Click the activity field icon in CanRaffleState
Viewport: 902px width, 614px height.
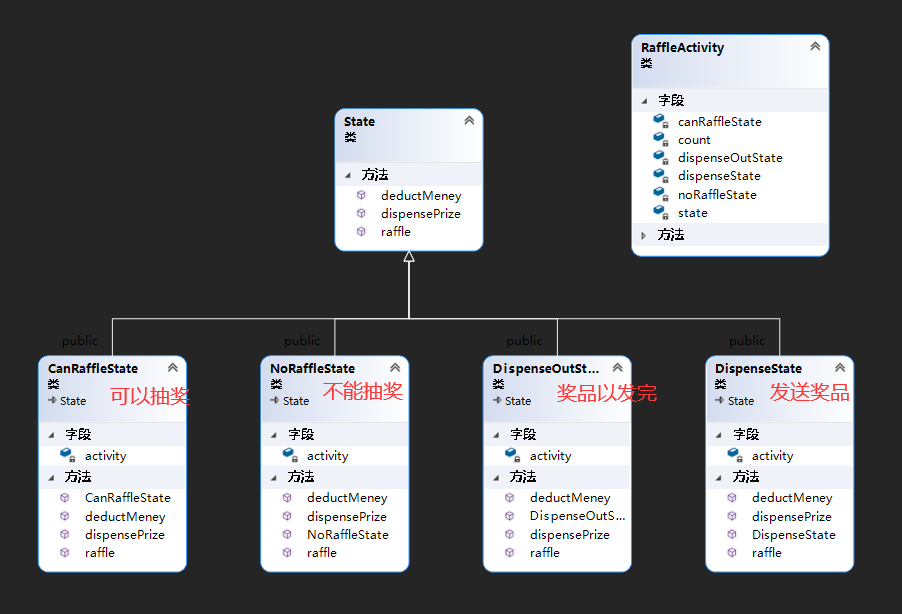[x=67, y=455]
